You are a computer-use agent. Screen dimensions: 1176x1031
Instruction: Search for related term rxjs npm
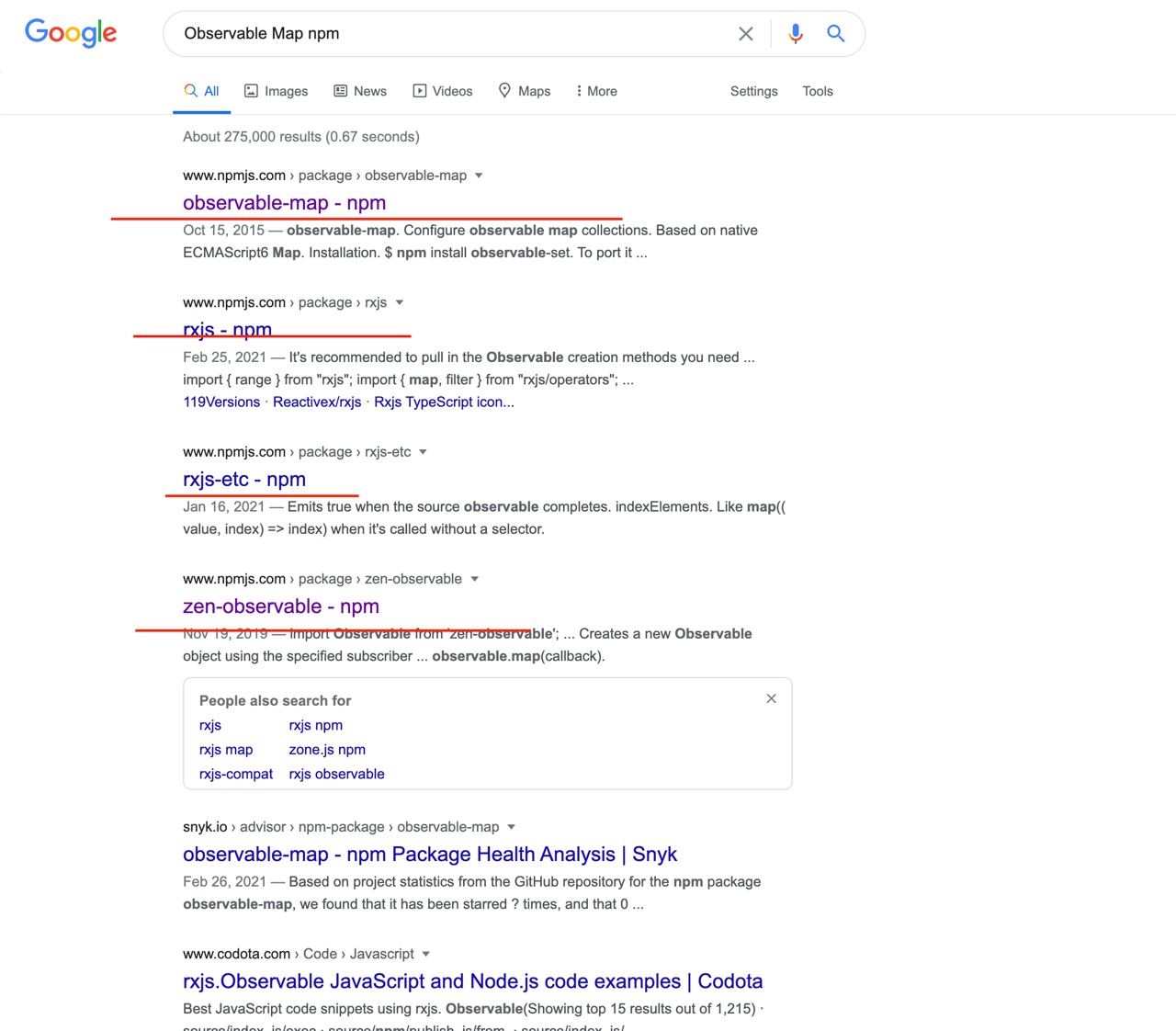click(315, 725)
